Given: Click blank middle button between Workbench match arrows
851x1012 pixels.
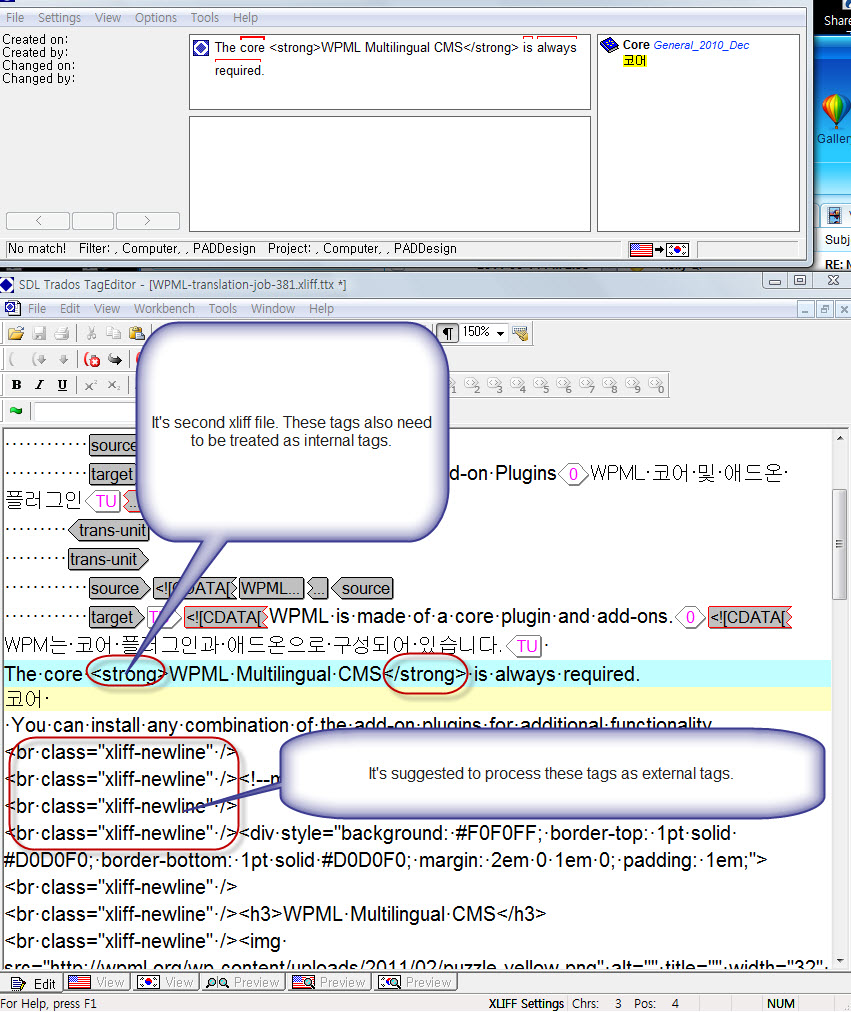Looking at the screenshot, I should click(x=93, y=221).
